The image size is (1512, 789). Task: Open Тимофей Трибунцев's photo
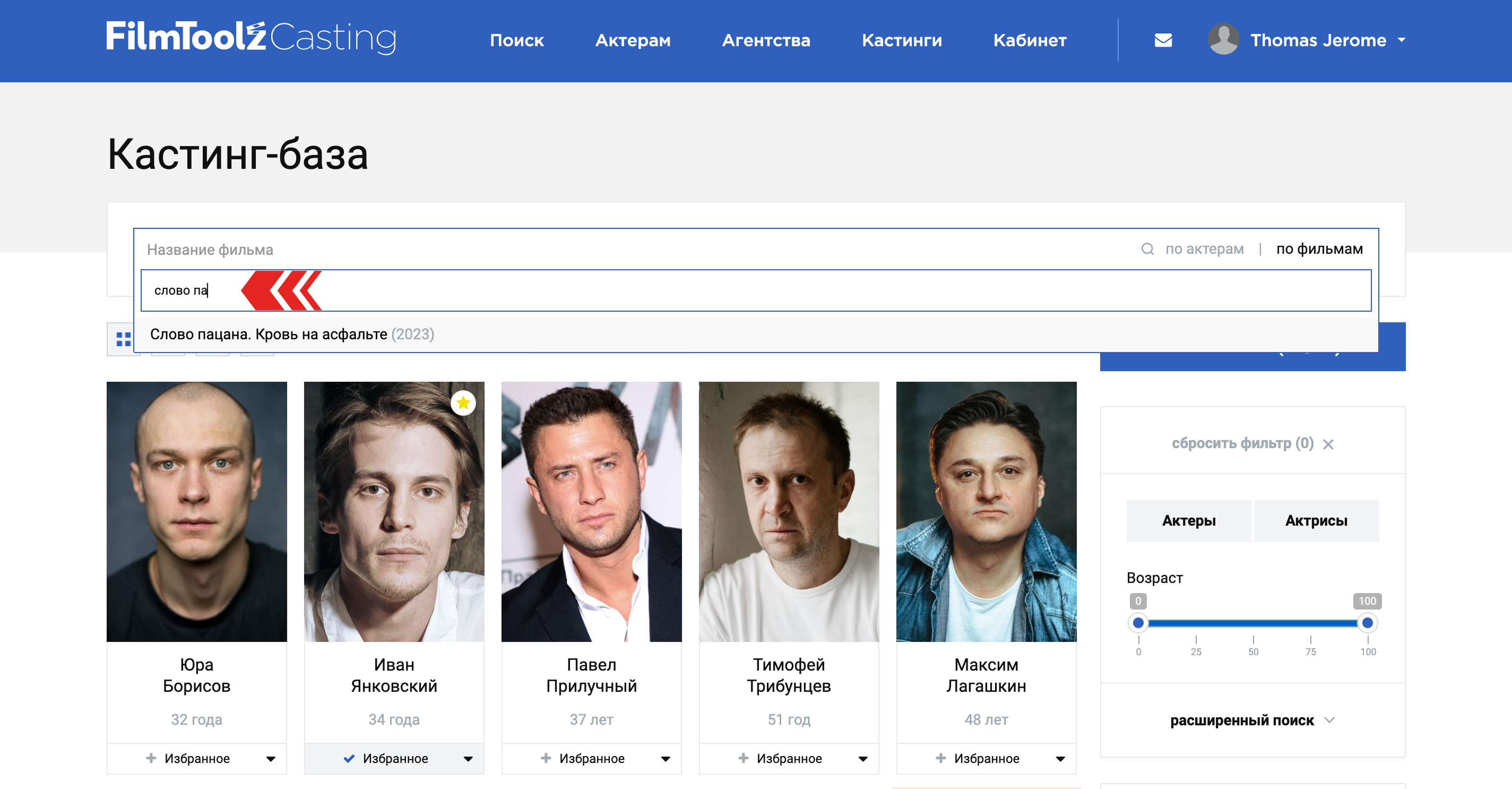(x=789, y=511)
